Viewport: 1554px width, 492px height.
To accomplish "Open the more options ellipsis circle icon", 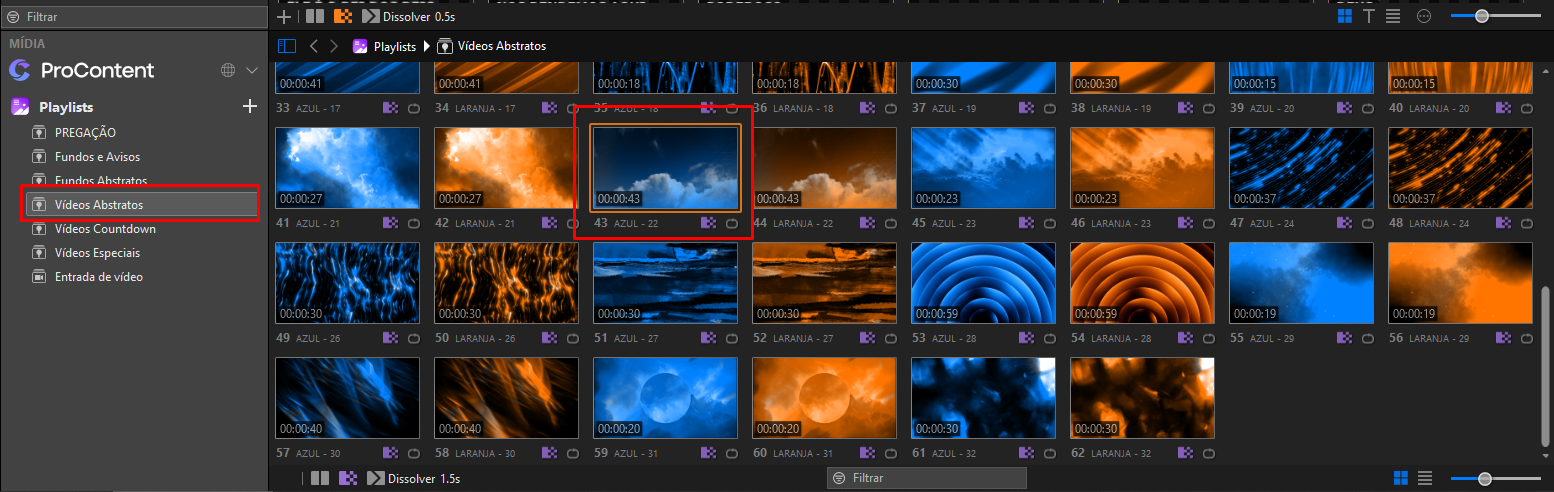I will [1425, 16].
